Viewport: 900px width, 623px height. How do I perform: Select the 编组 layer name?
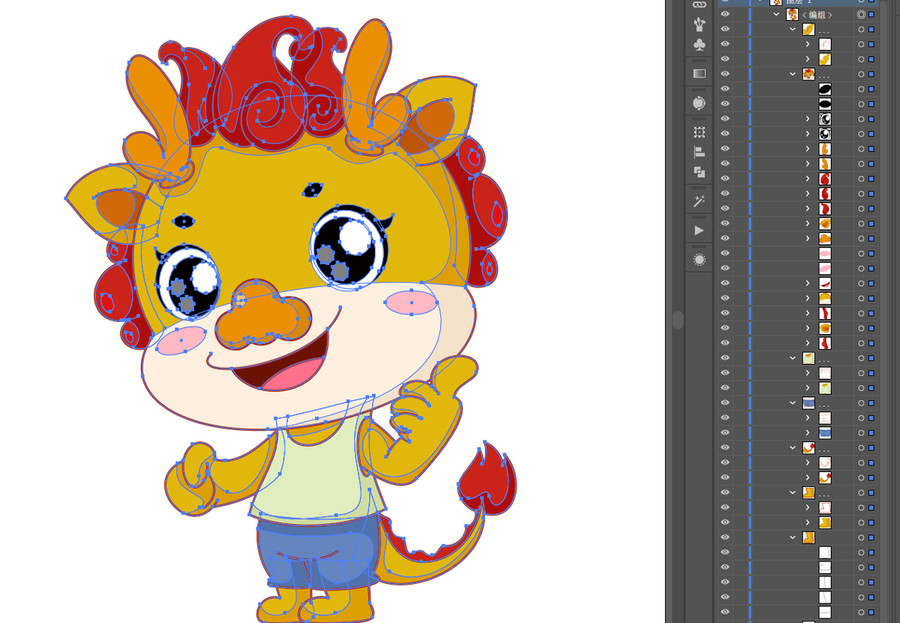(817, 15)
